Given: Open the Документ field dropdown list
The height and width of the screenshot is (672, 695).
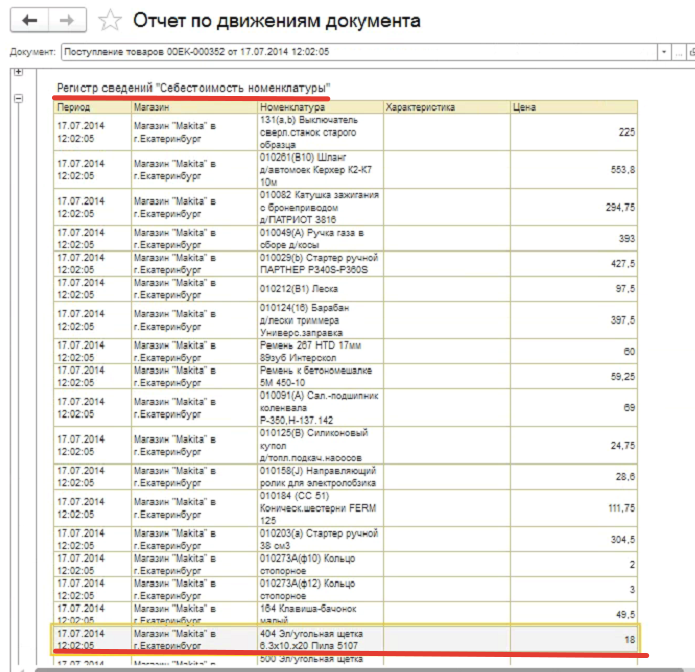Looking at the screenshot, I should coord(664,51).
